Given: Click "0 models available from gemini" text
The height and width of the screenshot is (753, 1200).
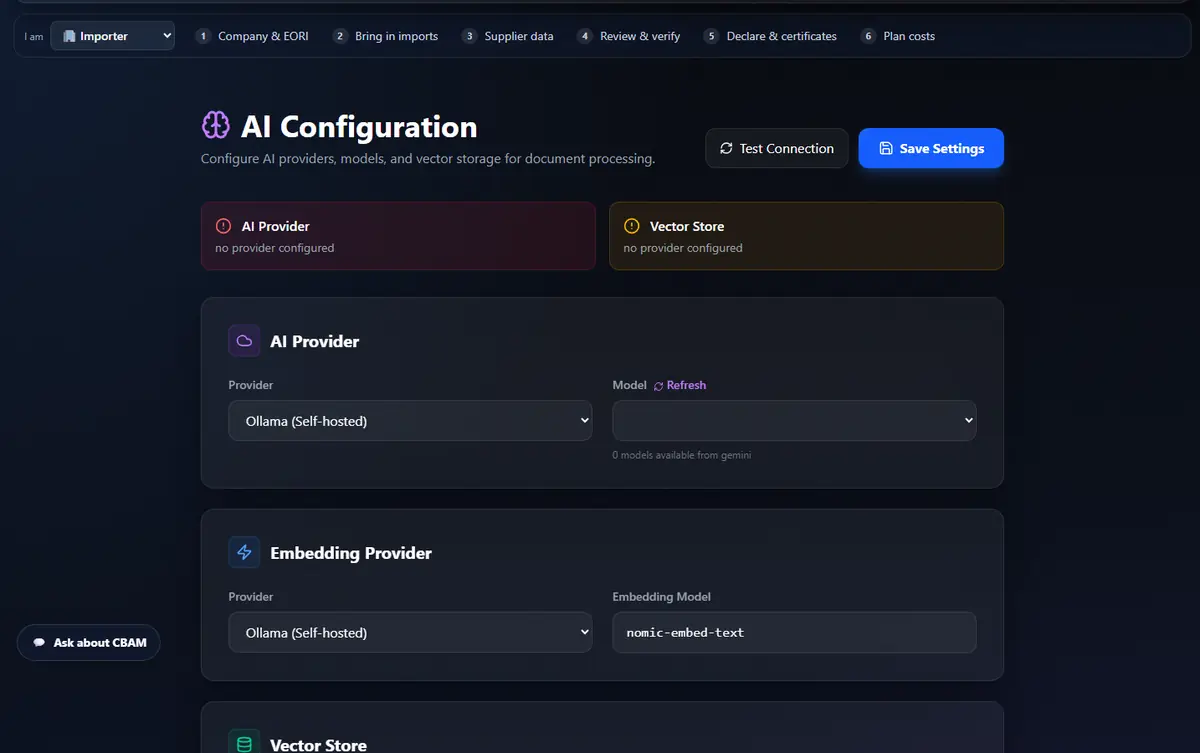Looking at the screenshot, I should (682, 455).
